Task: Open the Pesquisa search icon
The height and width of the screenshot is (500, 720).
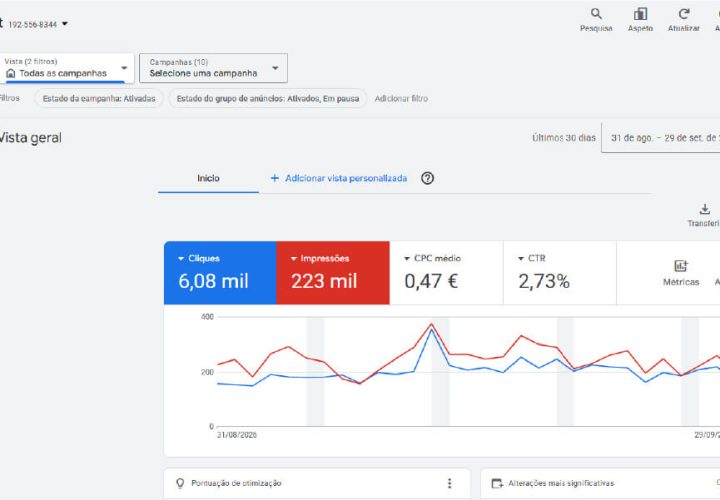Action: tap(596, 14)
